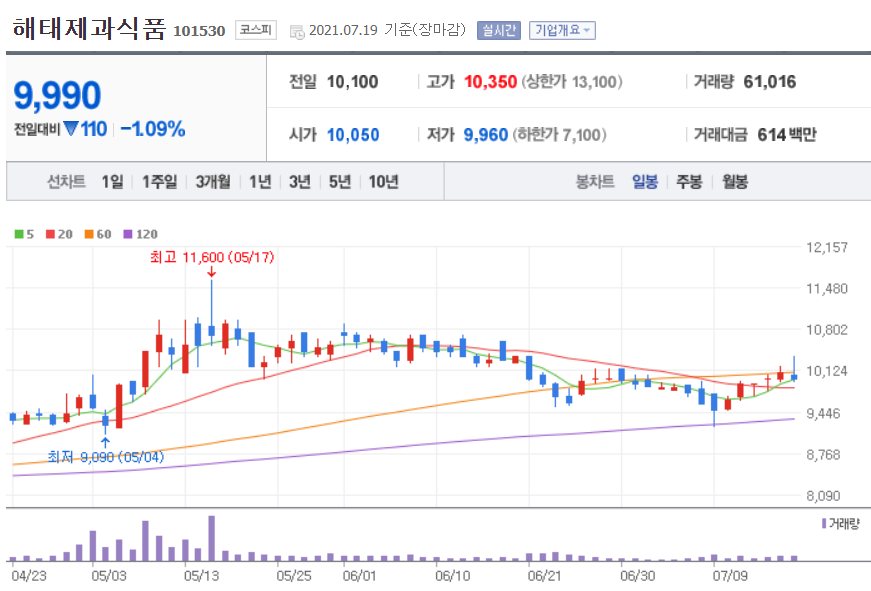Image resolution: width=871 pixels, height=591 pixels.
Task: Select the 3개월 line chart tab
Action: [x=213, y=182]
